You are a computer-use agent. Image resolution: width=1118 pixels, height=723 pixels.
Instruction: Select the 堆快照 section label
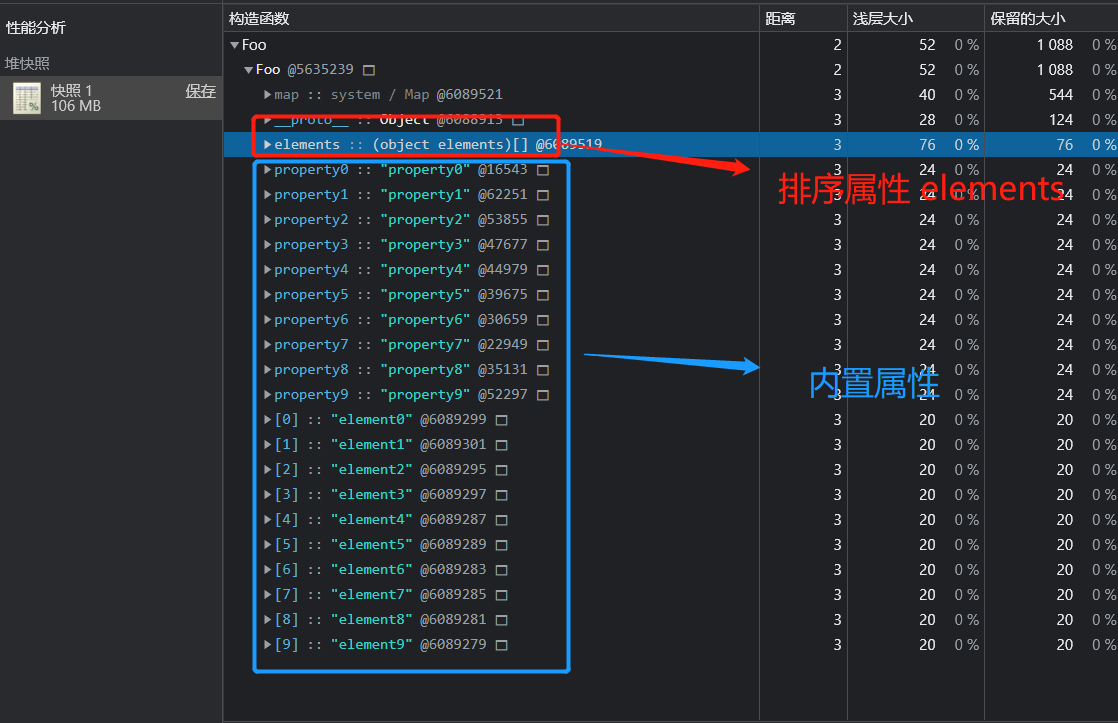[x=27, y=63]
